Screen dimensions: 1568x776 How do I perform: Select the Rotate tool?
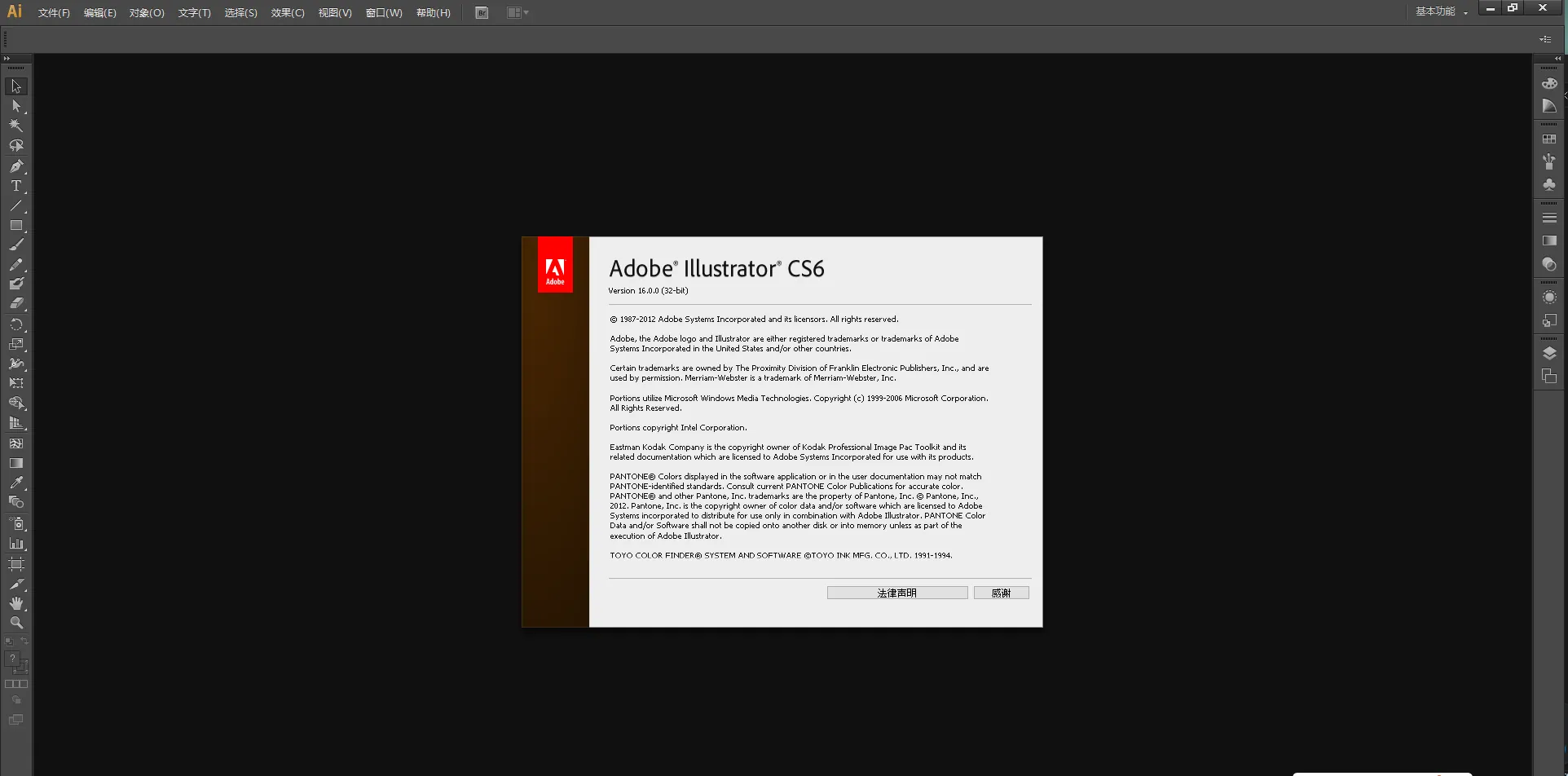[16, 324]
